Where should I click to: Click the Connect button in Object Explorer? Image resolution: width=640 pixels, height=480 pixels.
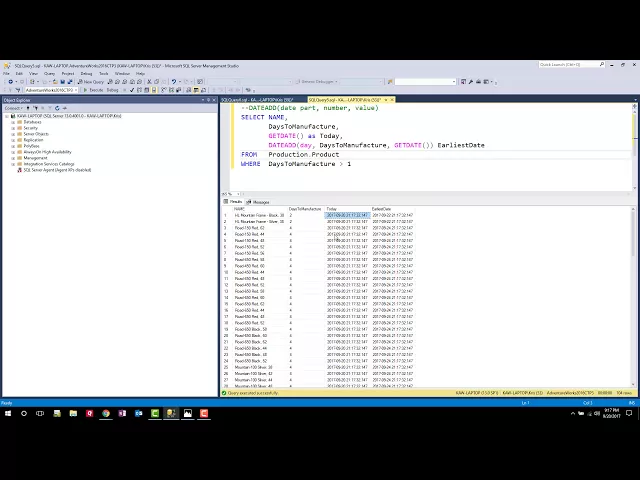click(x=13, y=108)
